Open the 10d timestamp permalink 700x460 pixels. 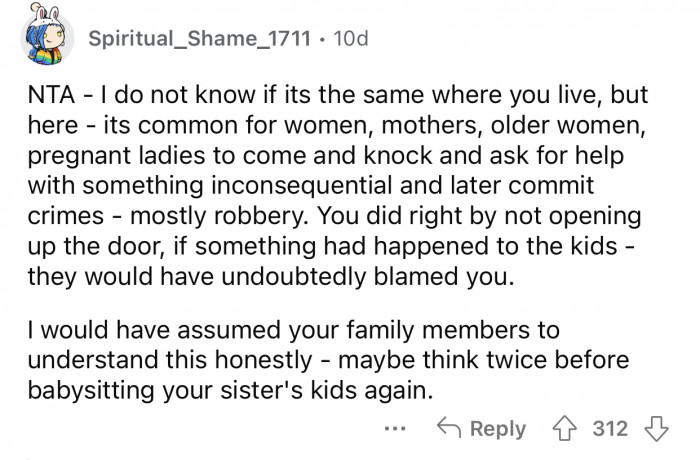351,38
